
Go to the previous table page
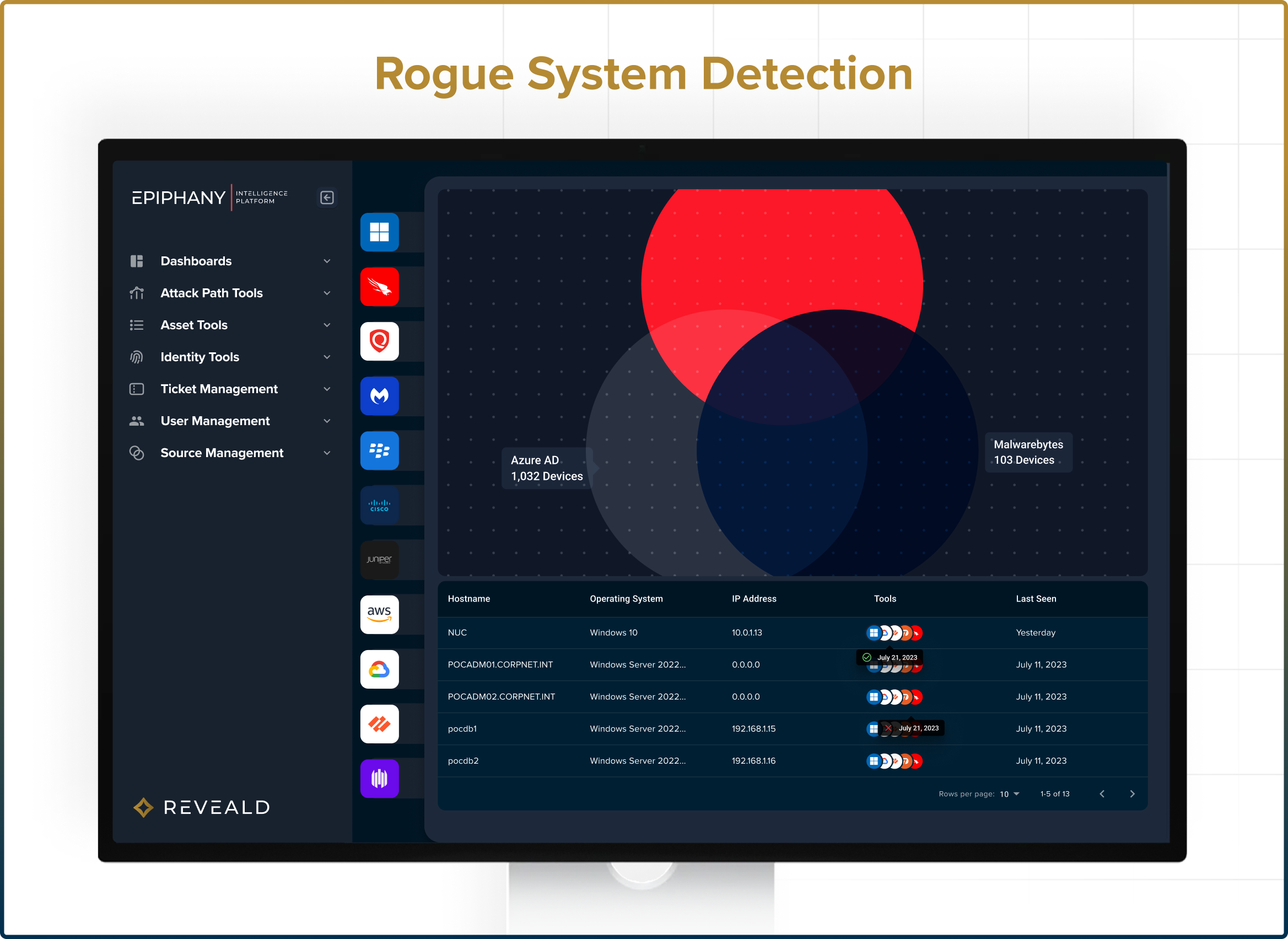pyautogui.click(x=1102, y=794)
